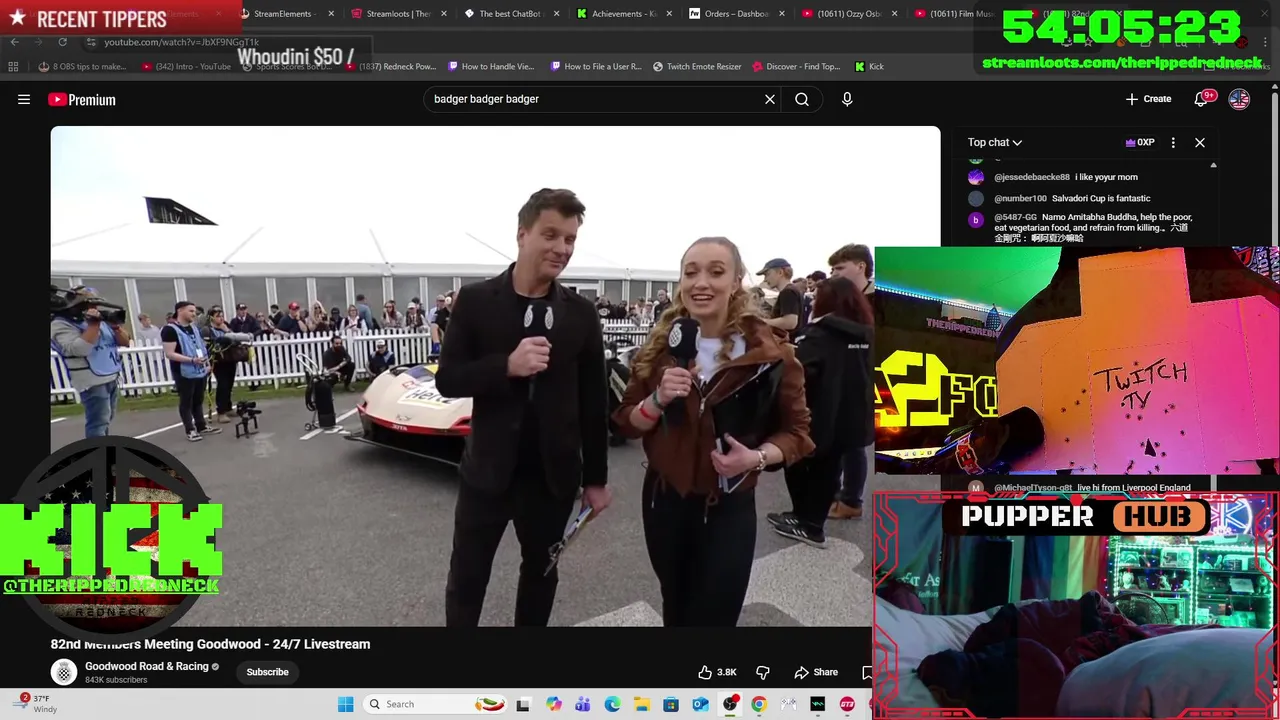Screen dimensions: 1280x720
Task: Open the Twitch Emote Resizer bookmark
Action: [x=697, y=66]
